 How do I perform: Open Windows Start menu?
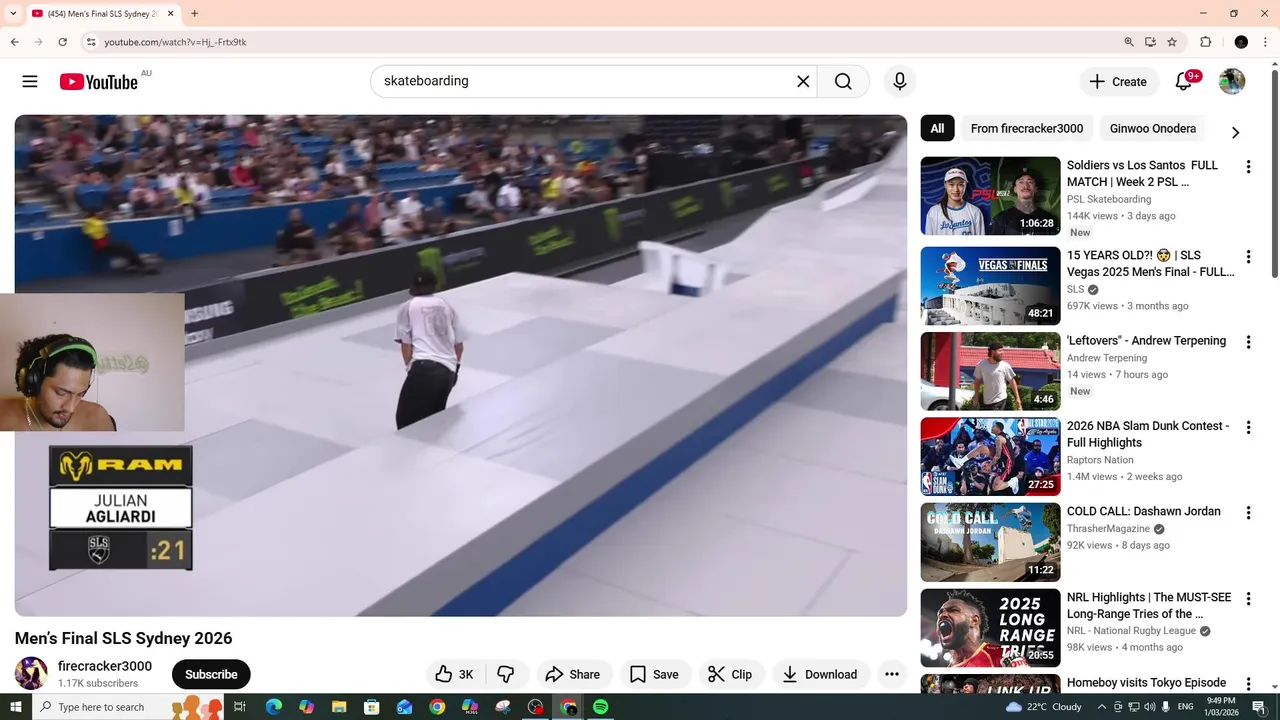pos(16,707)
